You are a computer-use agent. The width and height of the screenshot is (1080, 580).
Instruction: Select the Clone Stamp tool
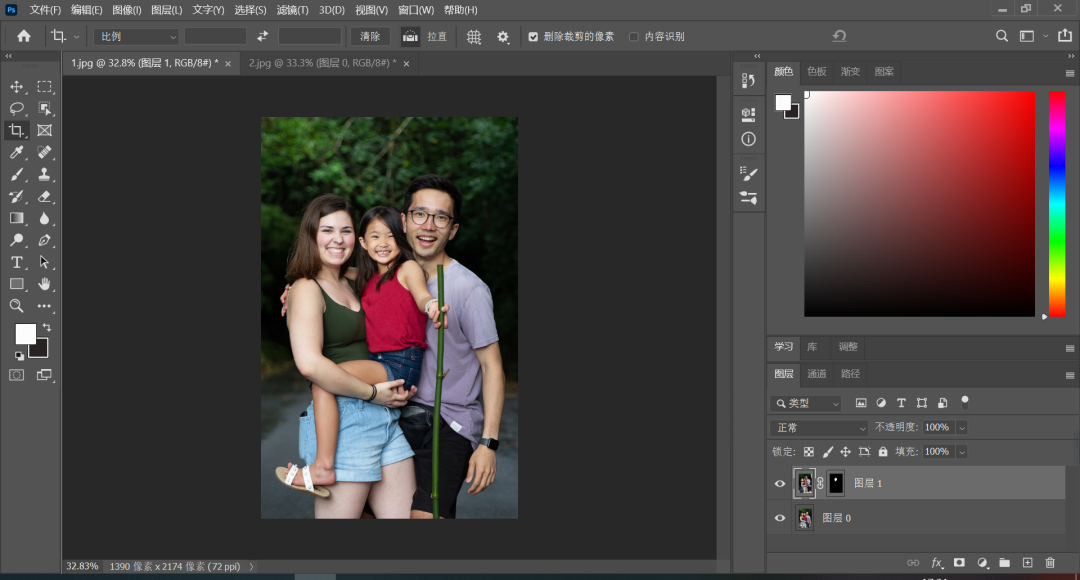tap(45, 174)
